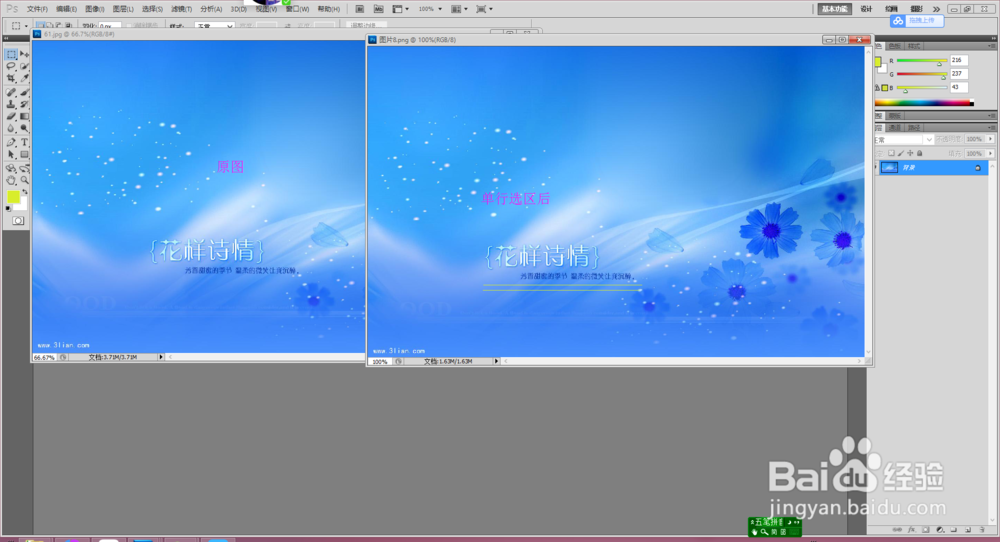Select the Eraser tool

(11, 117)
